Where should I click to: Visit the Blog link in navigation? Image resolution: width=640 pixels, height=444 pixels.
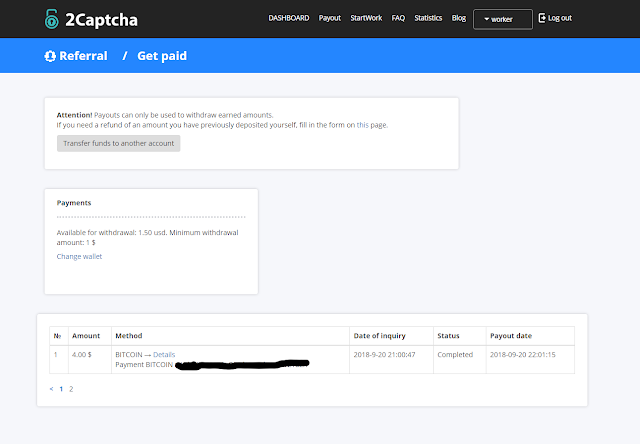pyautogui.click(x=459, y=18)
